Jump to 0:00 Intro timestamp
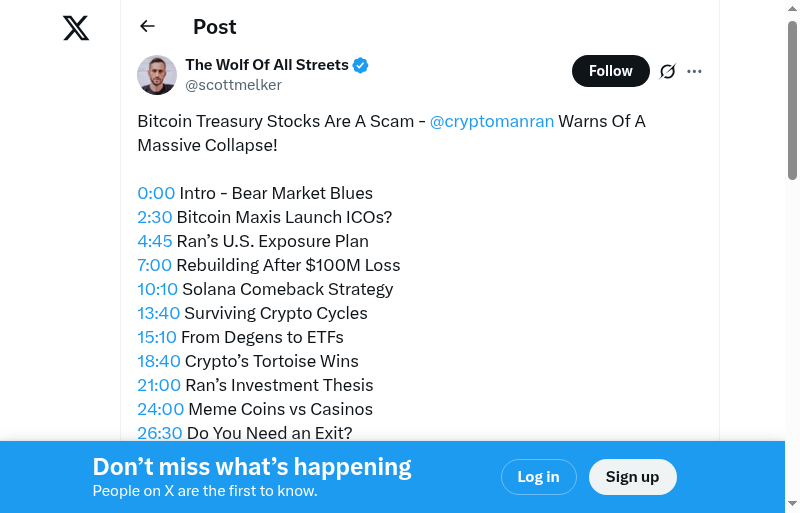The width and height of the screenshot is (800, 513). pyautogui.click(x=156, y=193)
